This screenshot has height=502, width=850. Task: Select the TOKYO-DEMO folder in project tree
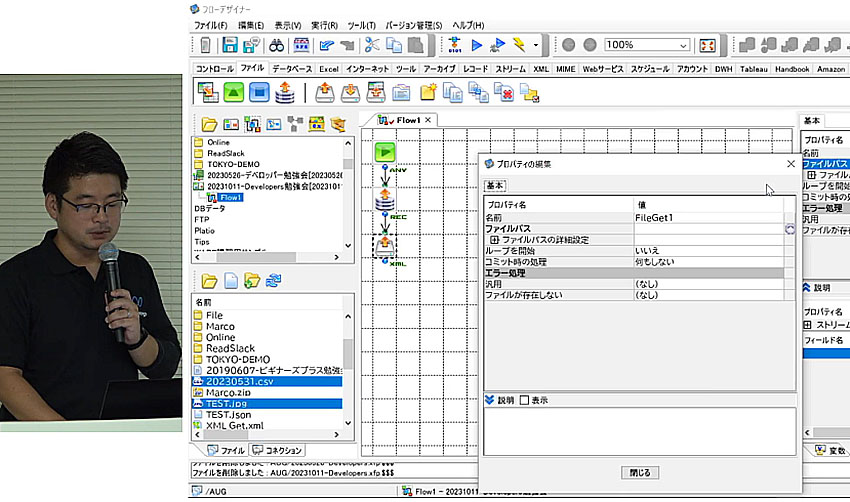point(233,164)
